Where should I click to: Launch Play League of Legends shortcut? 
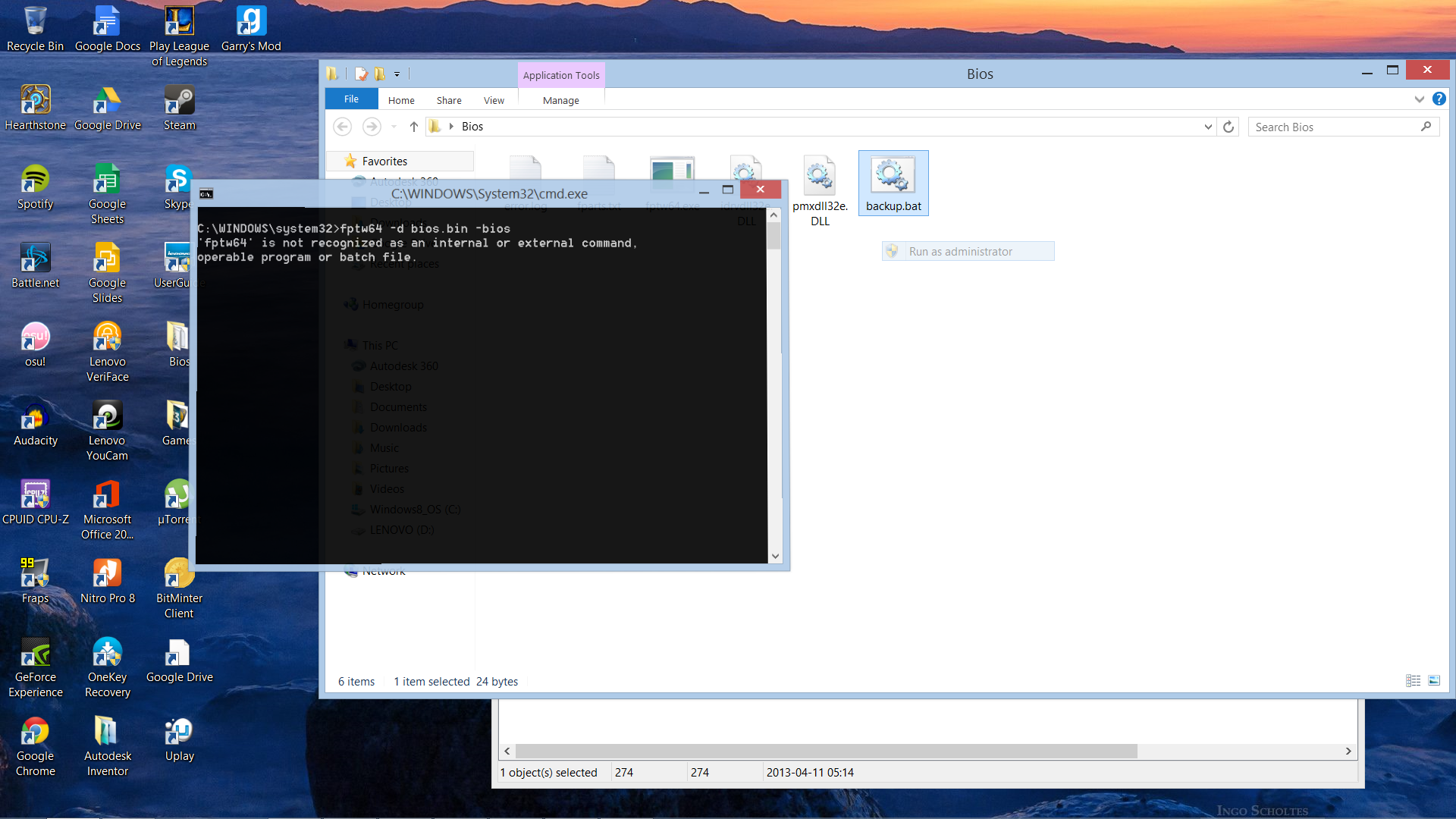pyautogui.click(x=179, y=36)
